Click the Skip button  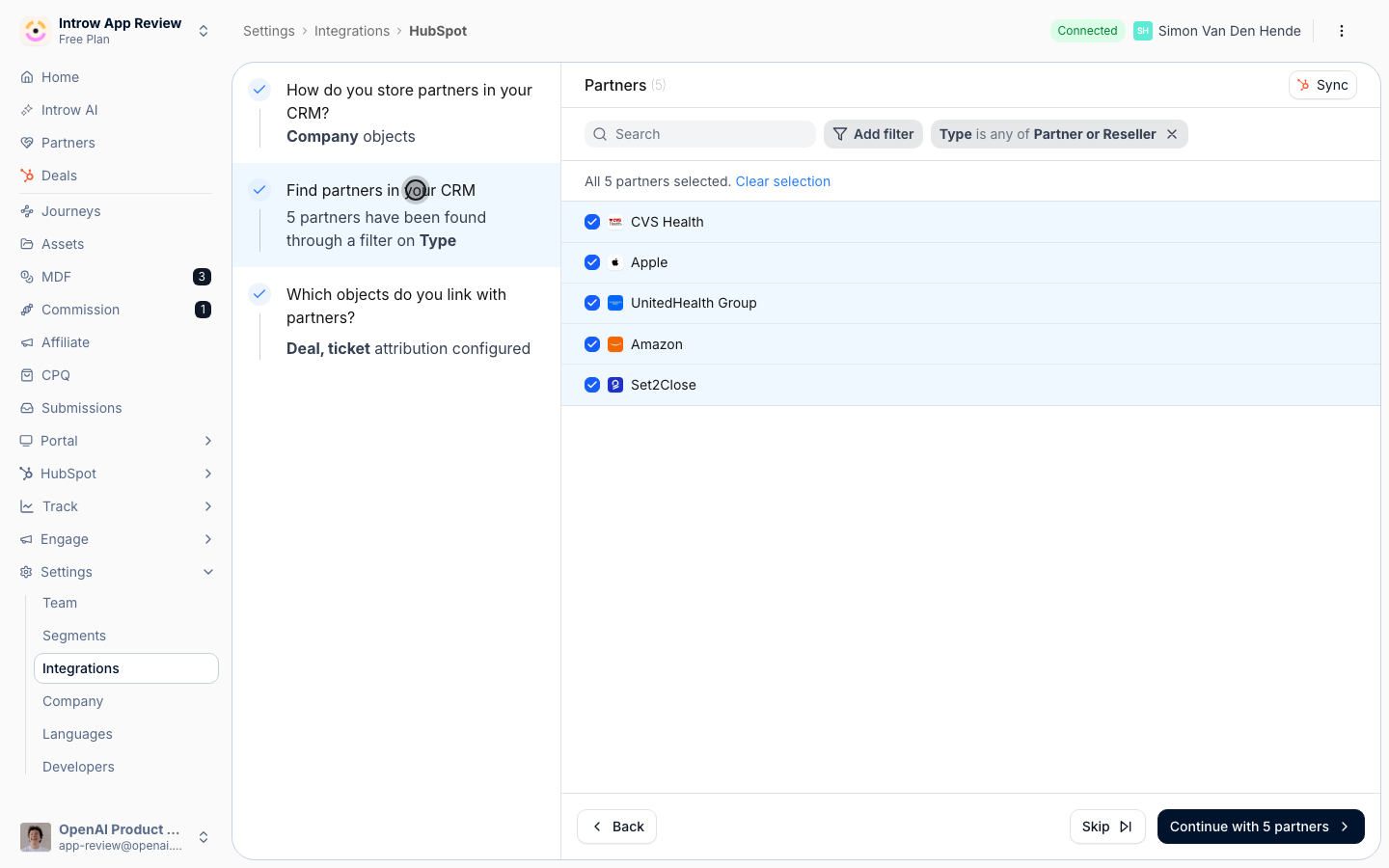pyautogui.click(x=1107, y=827)
